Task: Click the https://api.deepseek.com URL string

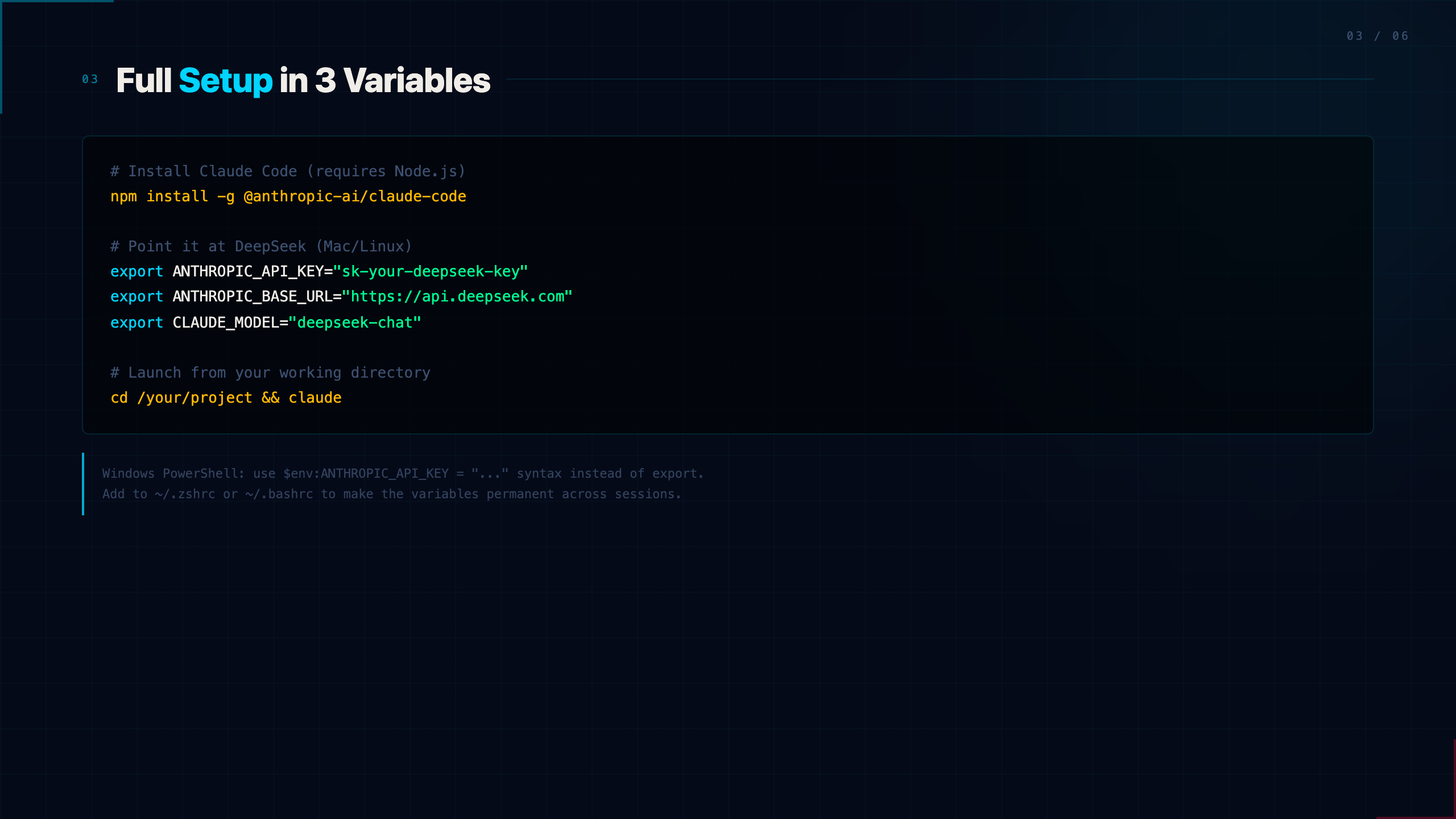Action: (x=457, y=296)
